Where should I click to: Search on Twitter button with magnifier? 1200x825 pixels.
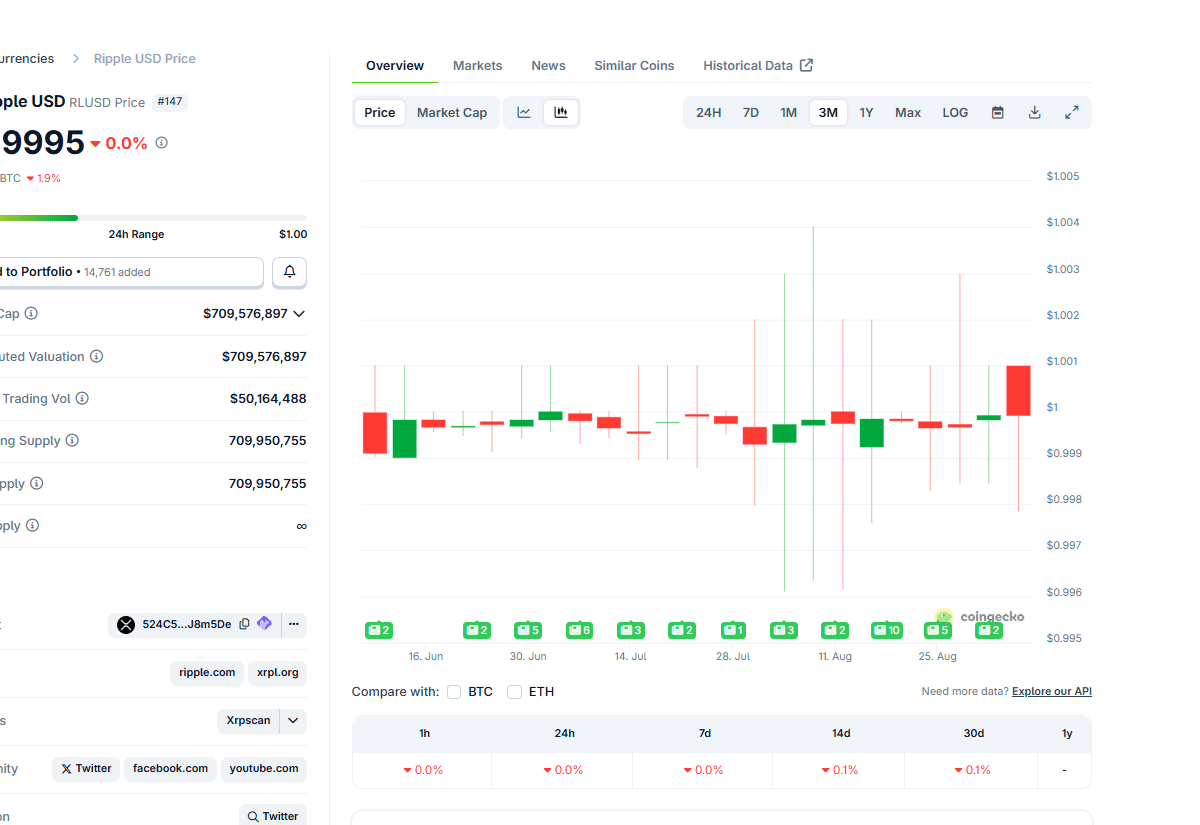point(273,816)
